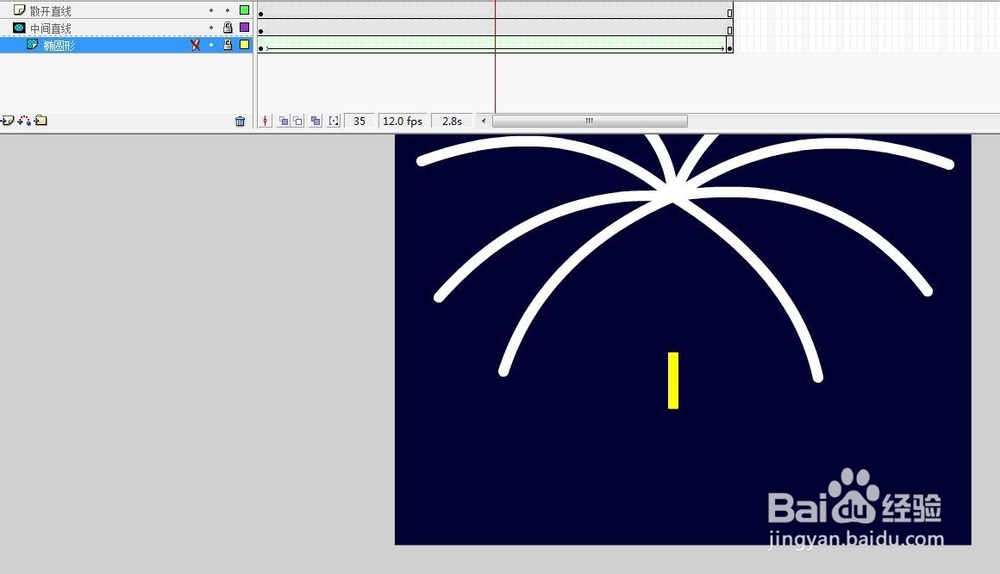Unlock the 椭圆形 layer padlock
The height and width of the screenshot is (574, 1000).
[228, 45]
